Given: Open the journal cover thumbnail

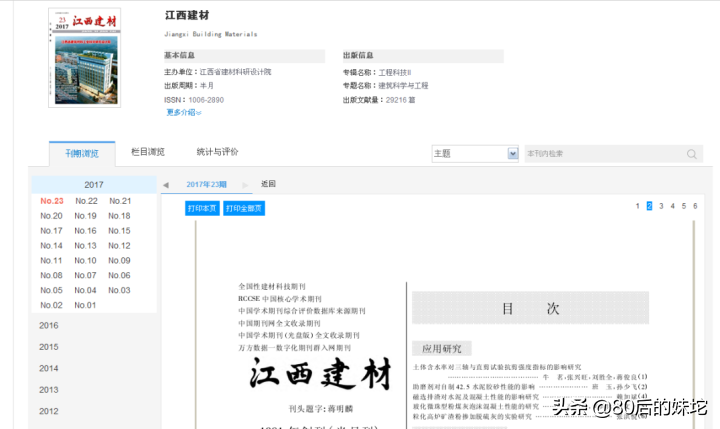Looking at the screenshot, I should [x=84, y=58].
